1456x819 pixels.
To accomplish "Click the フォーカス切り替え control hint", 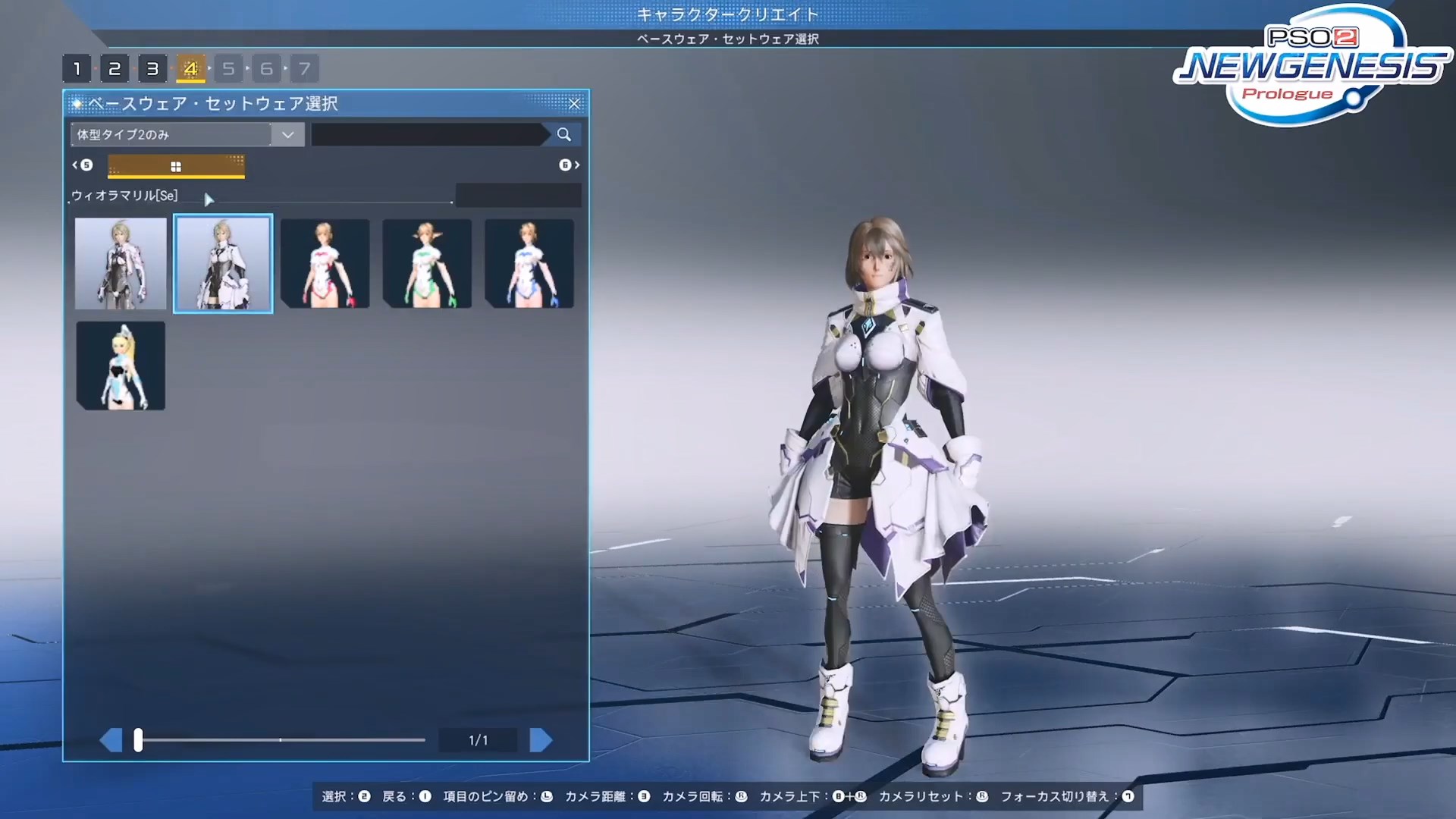I will click(x=1068, y=796).
